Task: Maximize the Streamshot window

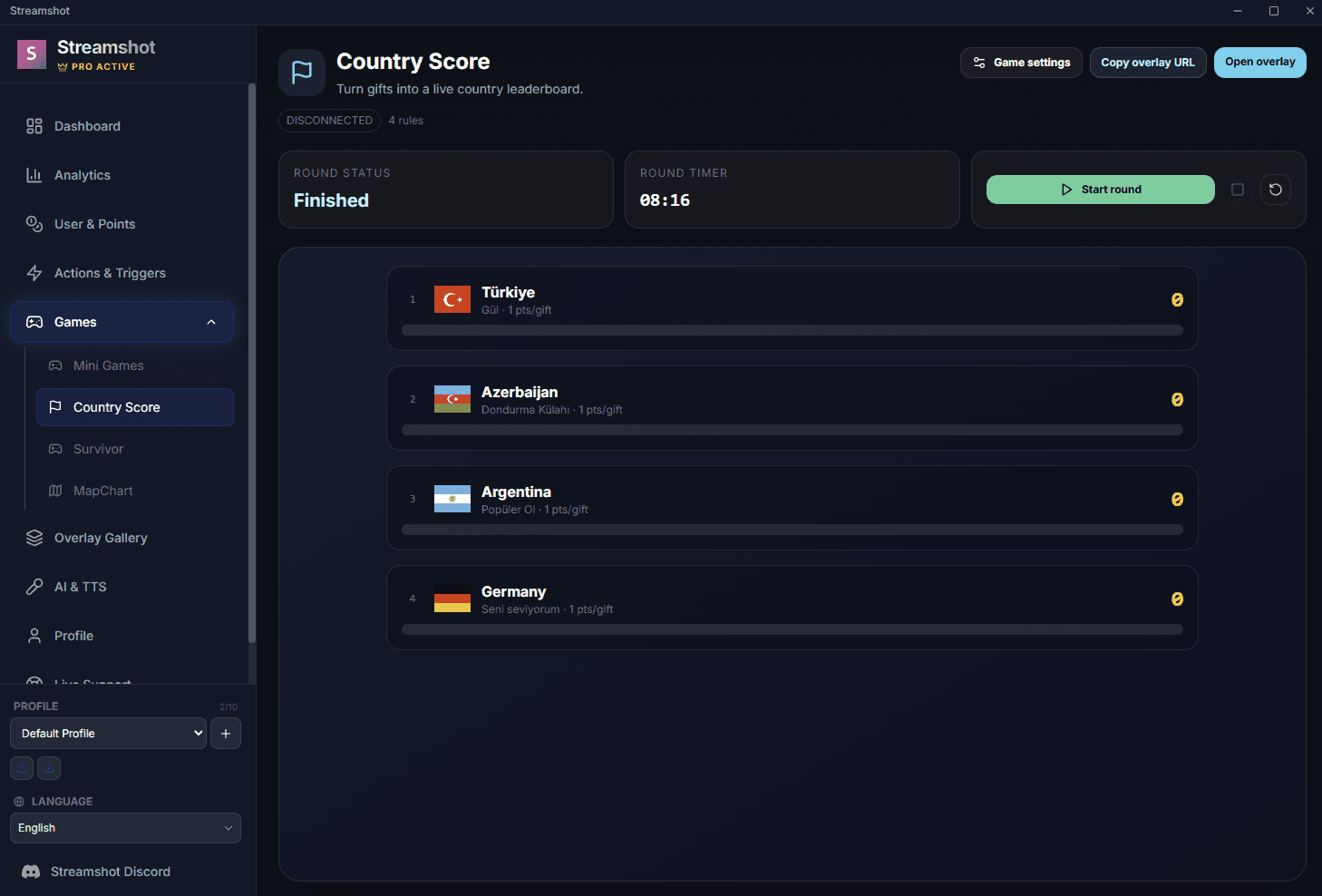Action: pos(1274,11)
